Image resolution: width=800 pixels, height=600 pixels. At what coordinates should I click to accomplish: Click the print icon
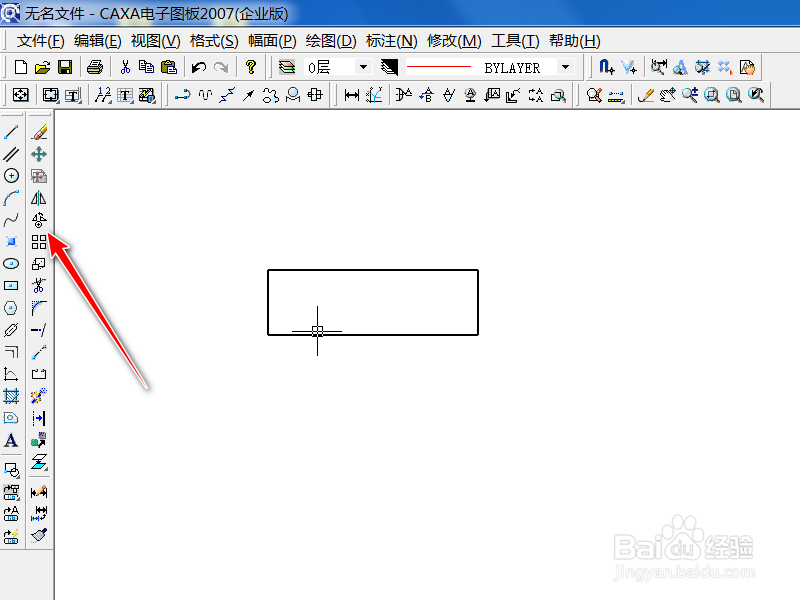pos(95,67)
